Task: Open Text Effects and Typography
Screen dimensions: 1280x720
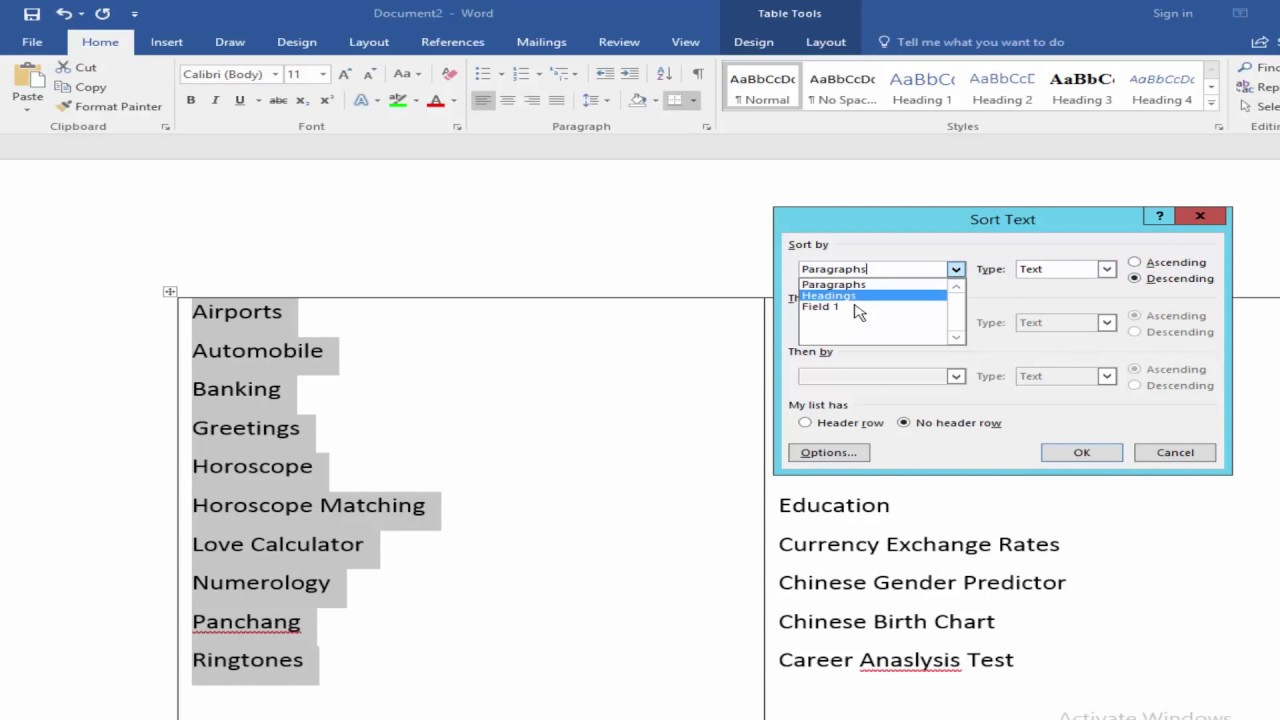Action: point(362,100)
